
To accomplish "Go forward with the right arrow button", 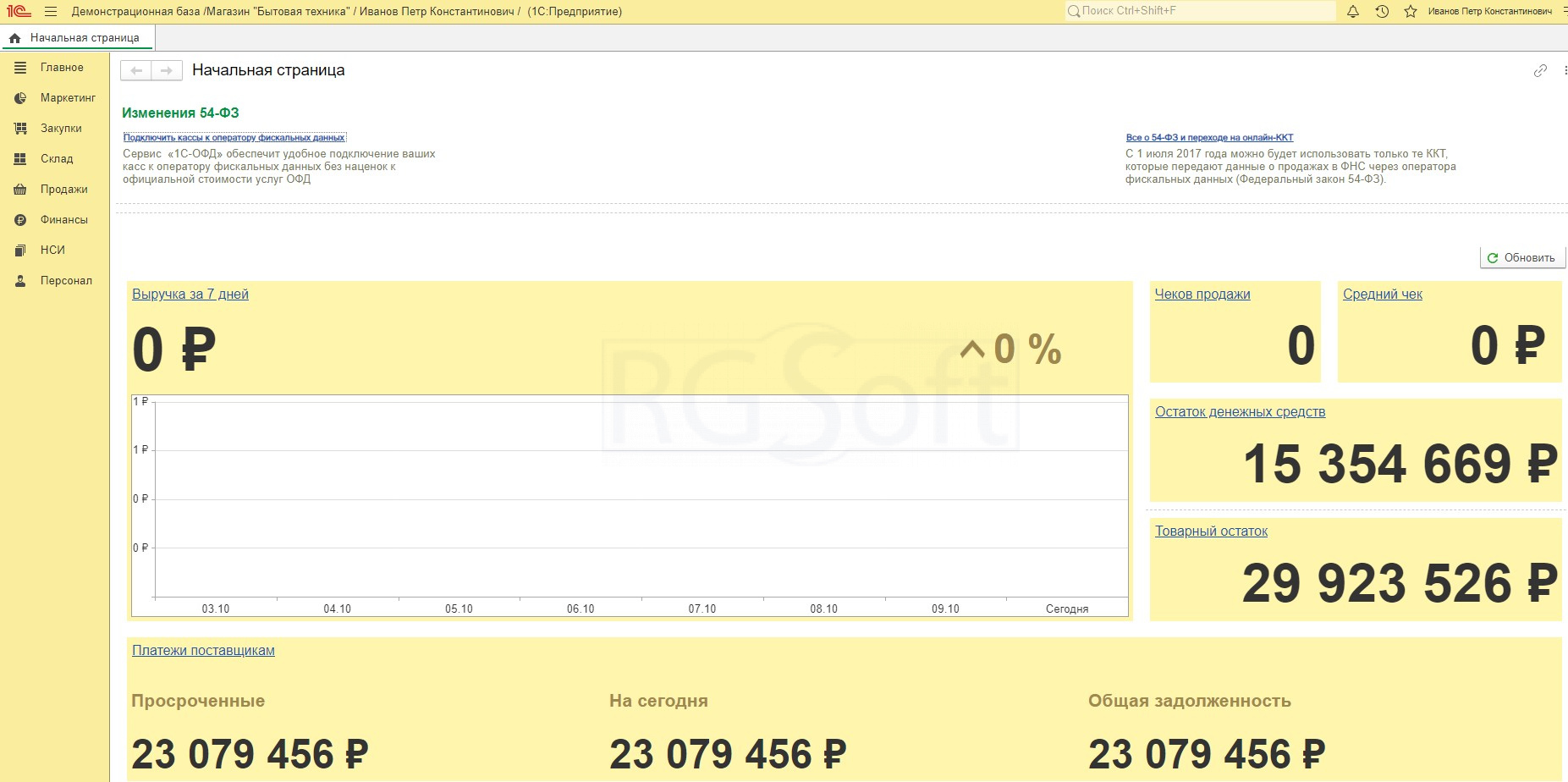I will pos(167,70).
